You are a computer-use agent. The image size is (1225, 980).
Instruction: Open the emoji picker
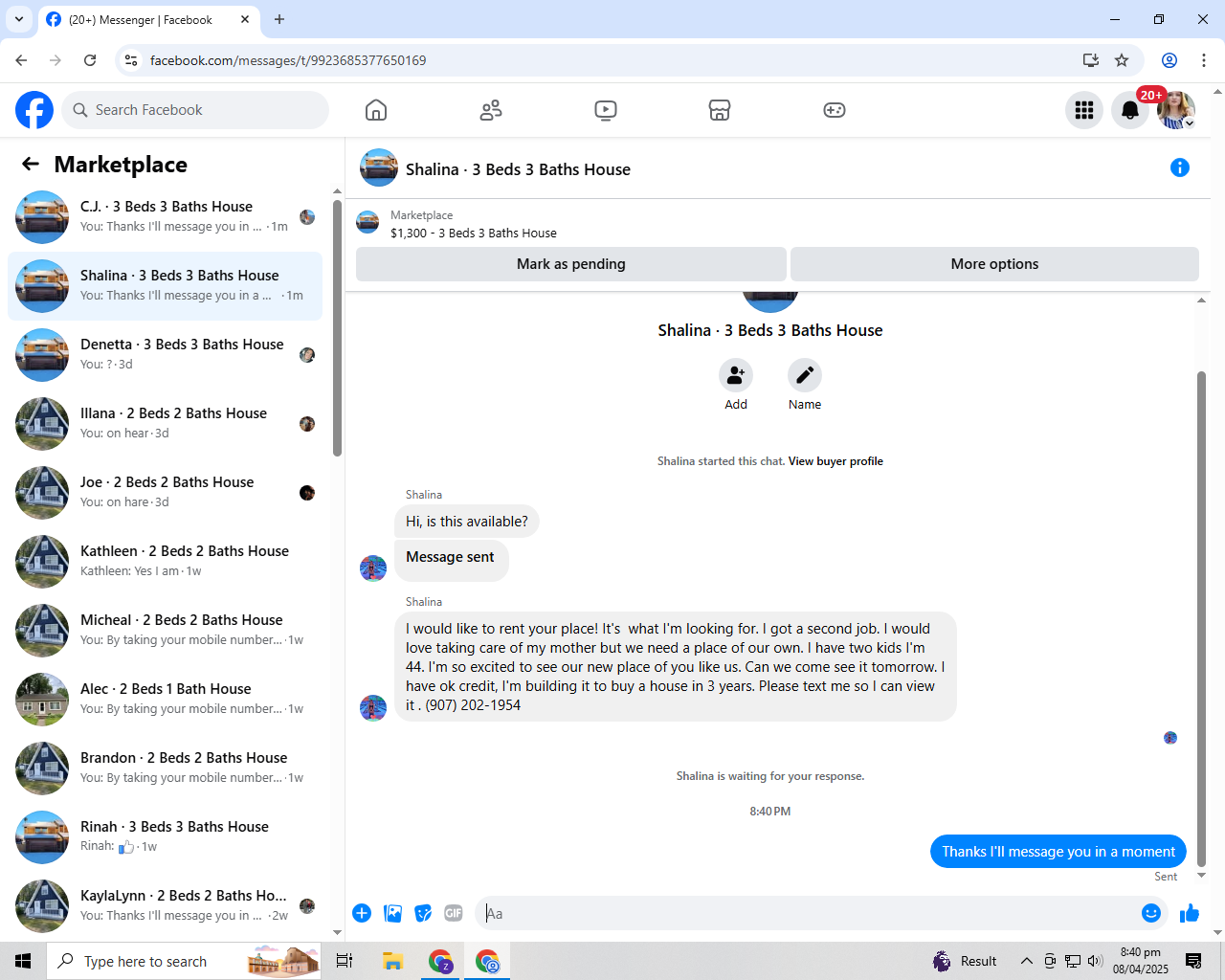pyautogui.click(x=1151, y=913)
